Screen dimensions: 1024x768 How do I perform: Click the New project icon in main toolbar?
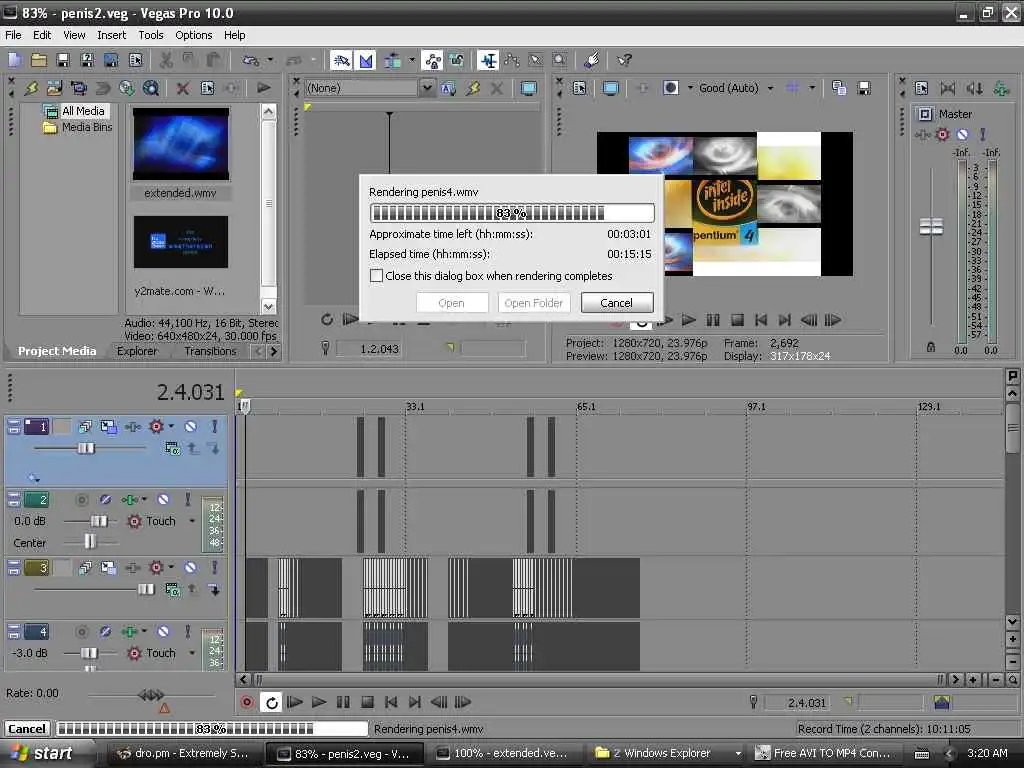coord(15,61)
